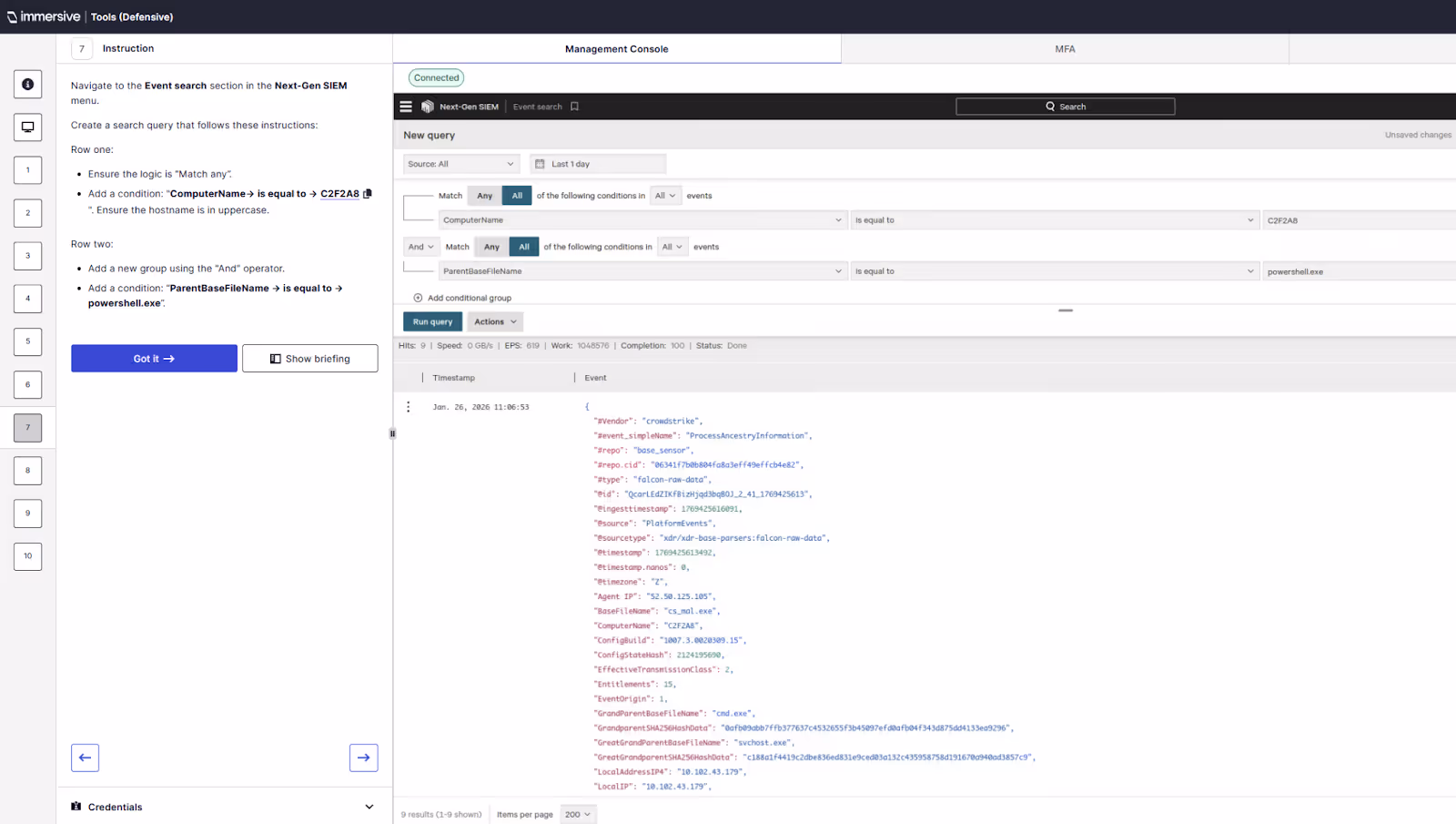This screenshot has height=824, width=1456.
Task: Open the hamburger menu in SIEM console
Action: point(406,107)
